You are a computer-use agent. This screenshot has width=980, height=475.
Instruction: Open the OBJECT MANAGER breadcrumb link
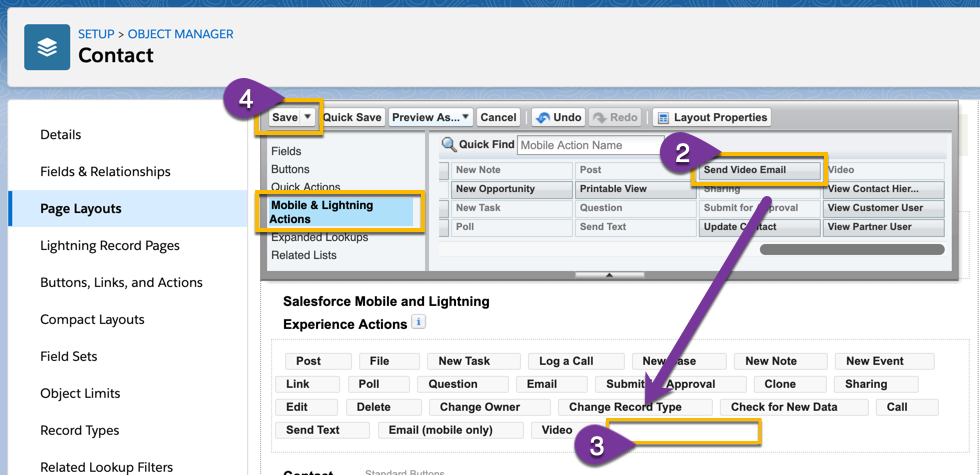click(x=181, y=34)
